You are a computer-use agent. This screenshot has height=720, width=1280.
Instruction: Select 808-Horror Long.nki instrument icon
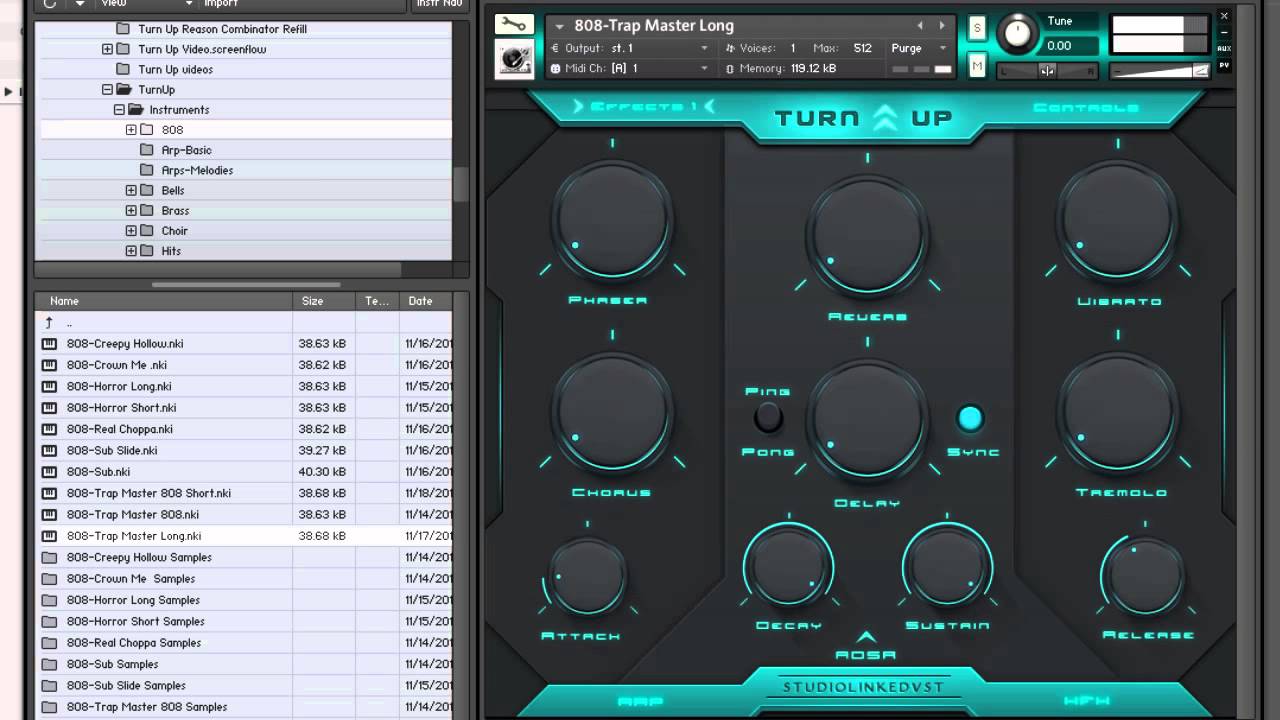coord(49,386)
